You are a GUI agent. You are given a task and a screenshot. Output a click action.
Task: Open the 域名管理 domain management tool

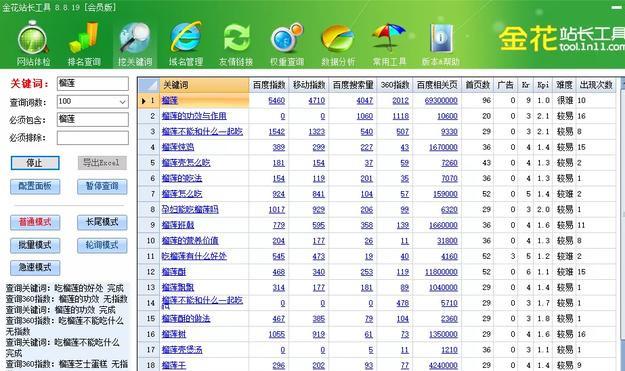(185, 44)
